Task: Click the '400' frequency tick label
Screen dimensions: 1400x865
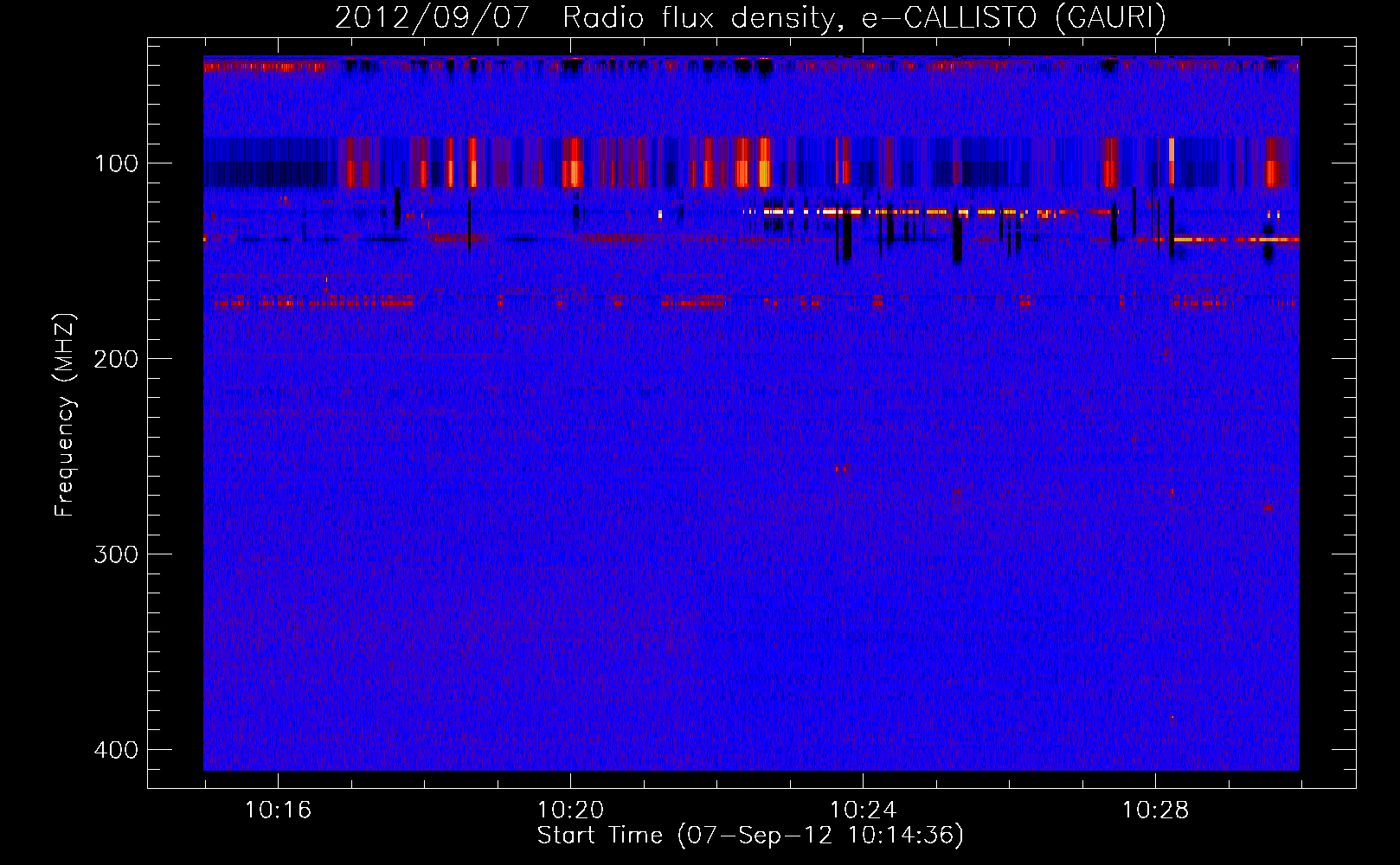Action: (x=116, y=750)
